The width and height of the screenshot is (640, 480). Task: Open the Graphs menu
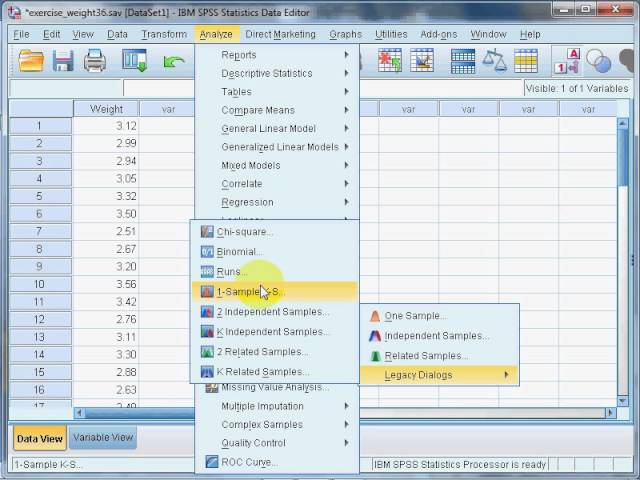click(x=345, y=34)
